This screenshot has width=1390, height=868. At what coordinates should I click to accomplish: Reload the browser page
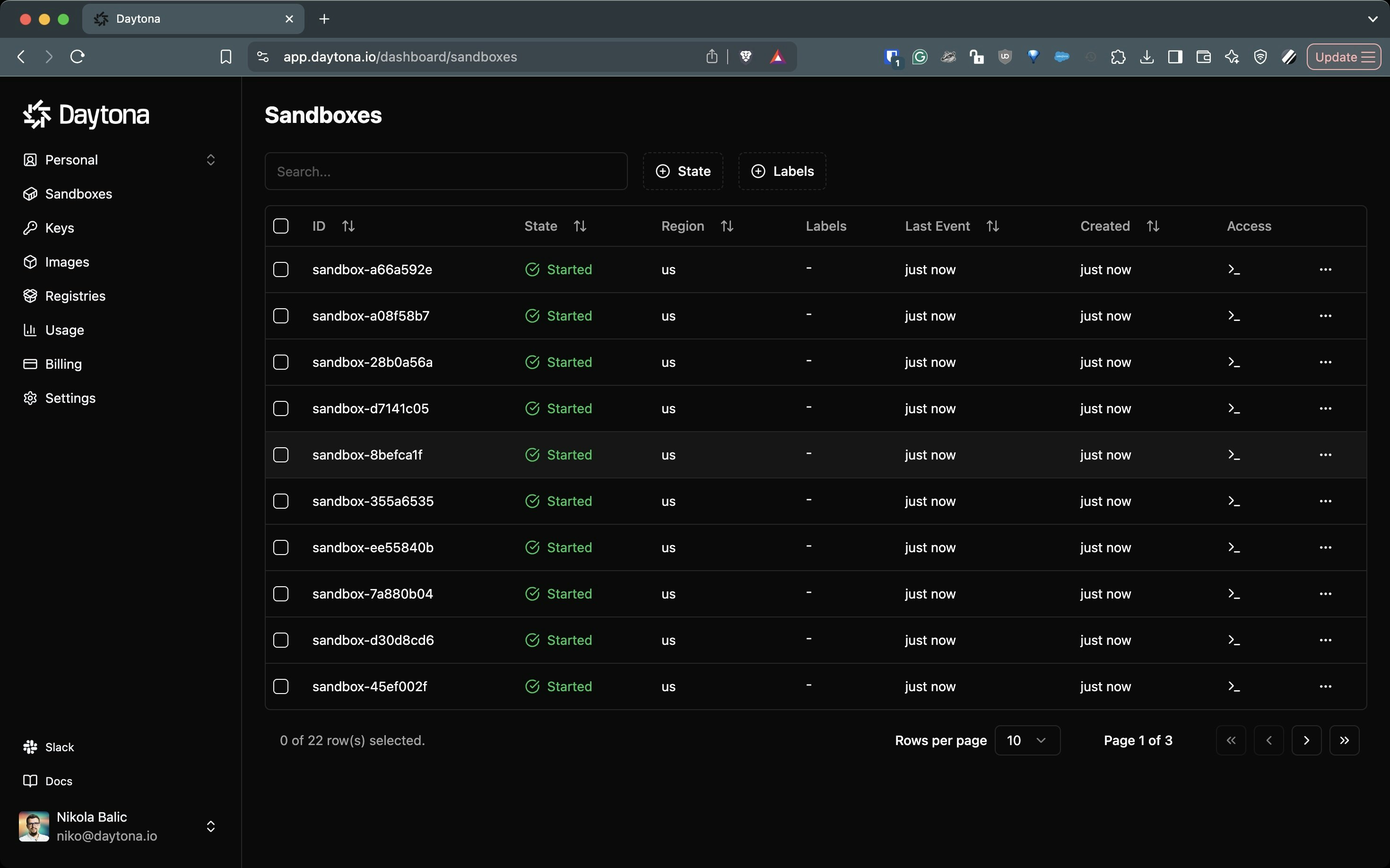tap(78, 56)
